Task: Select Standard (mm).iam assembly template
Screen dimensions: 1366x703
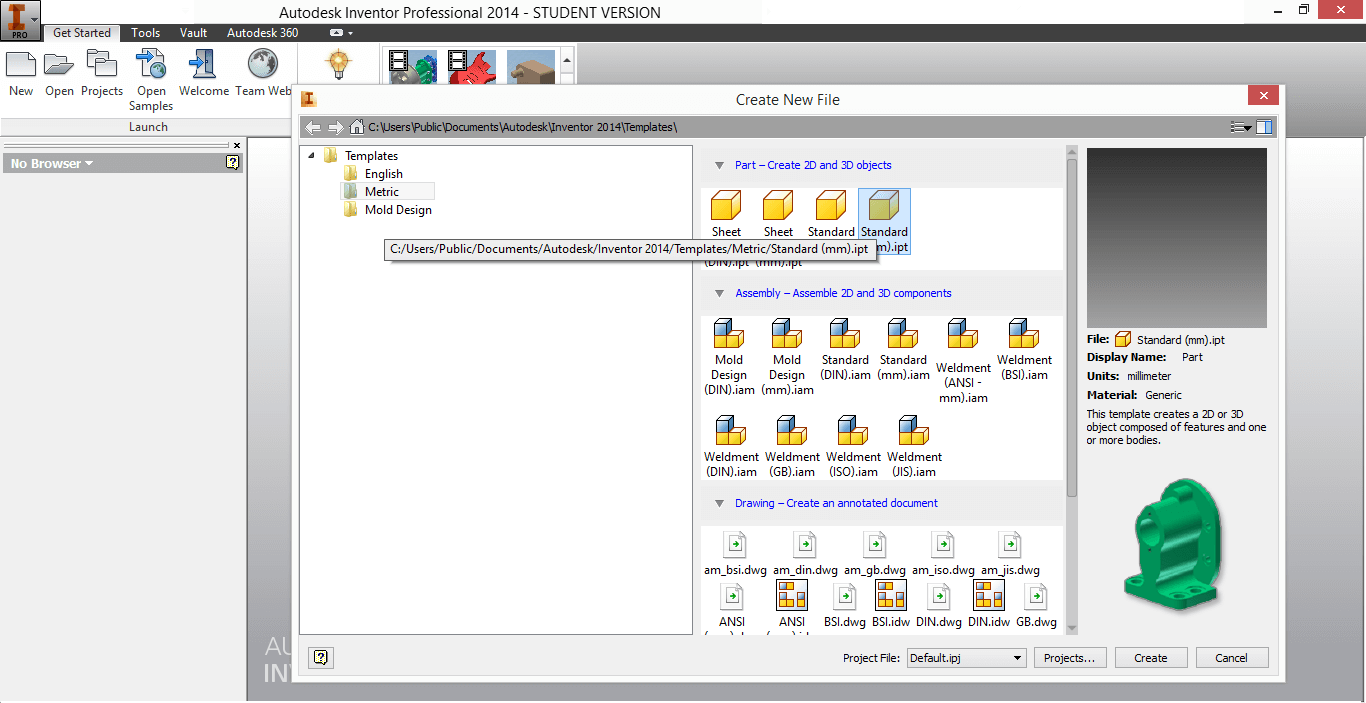Action: point(903,351)
